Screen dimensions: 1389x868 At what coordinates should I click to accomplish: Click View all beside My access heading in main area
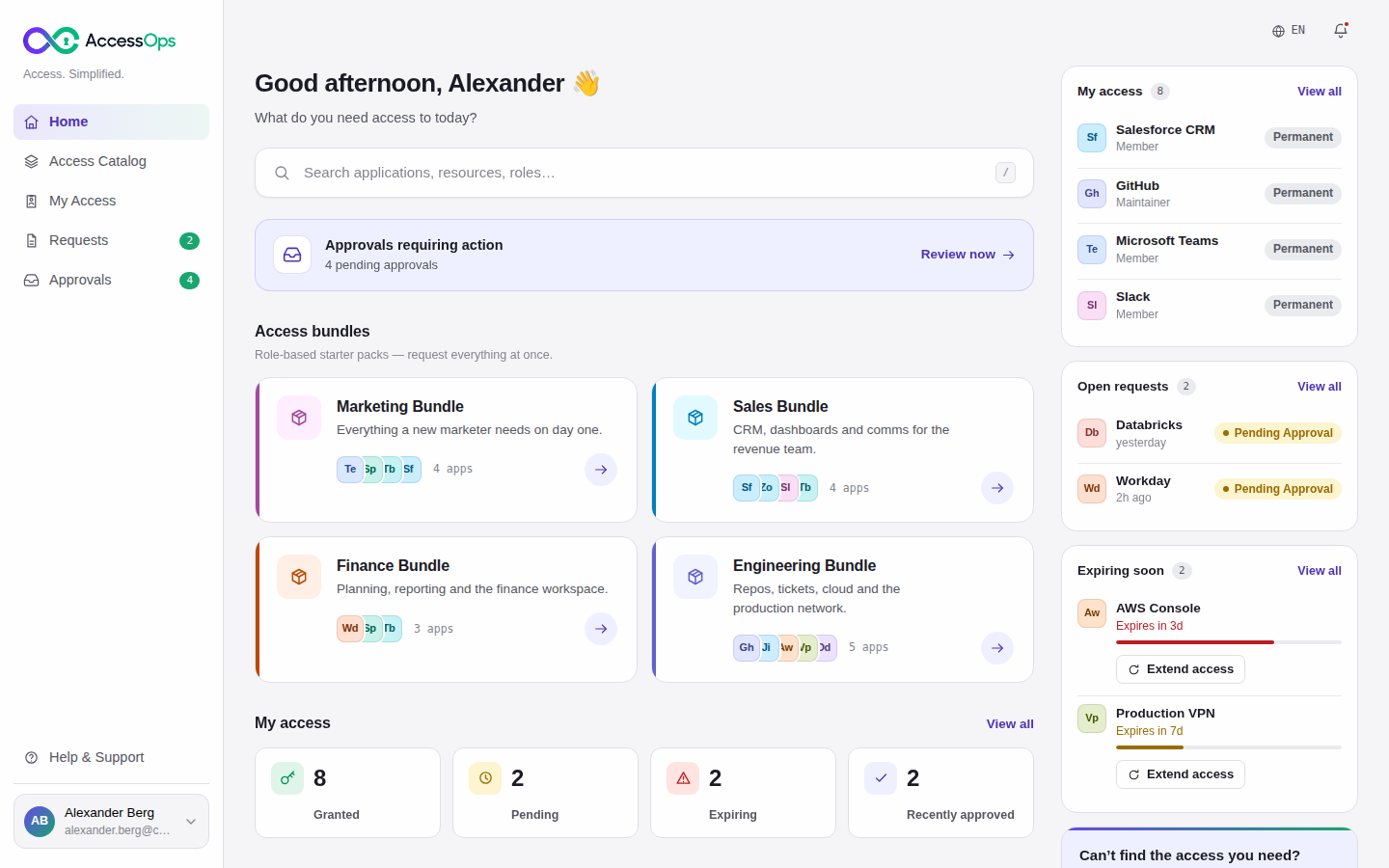click(x=1010, y=724)
